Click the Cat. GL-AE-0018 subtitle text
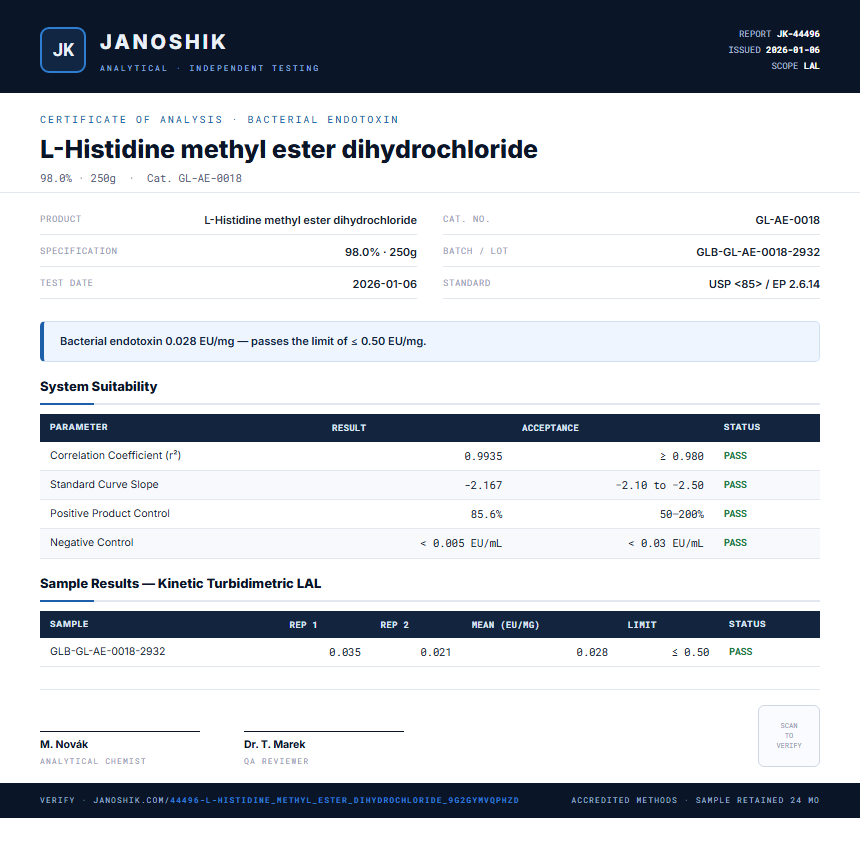Viewport: 860px width, 846px height. 194,178
